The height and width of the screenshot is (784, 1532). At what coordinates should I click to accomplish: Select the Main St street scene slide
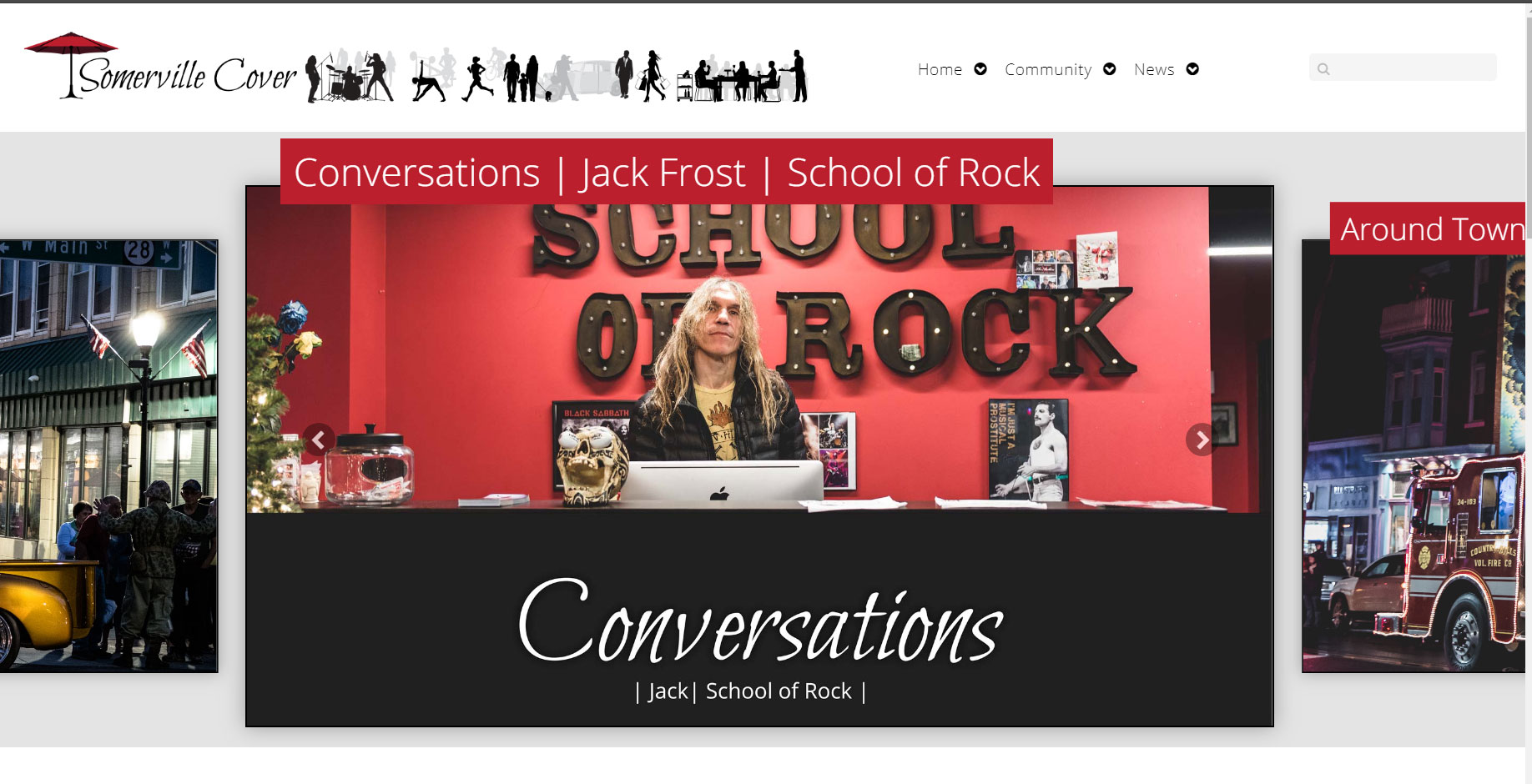[108, 455]
